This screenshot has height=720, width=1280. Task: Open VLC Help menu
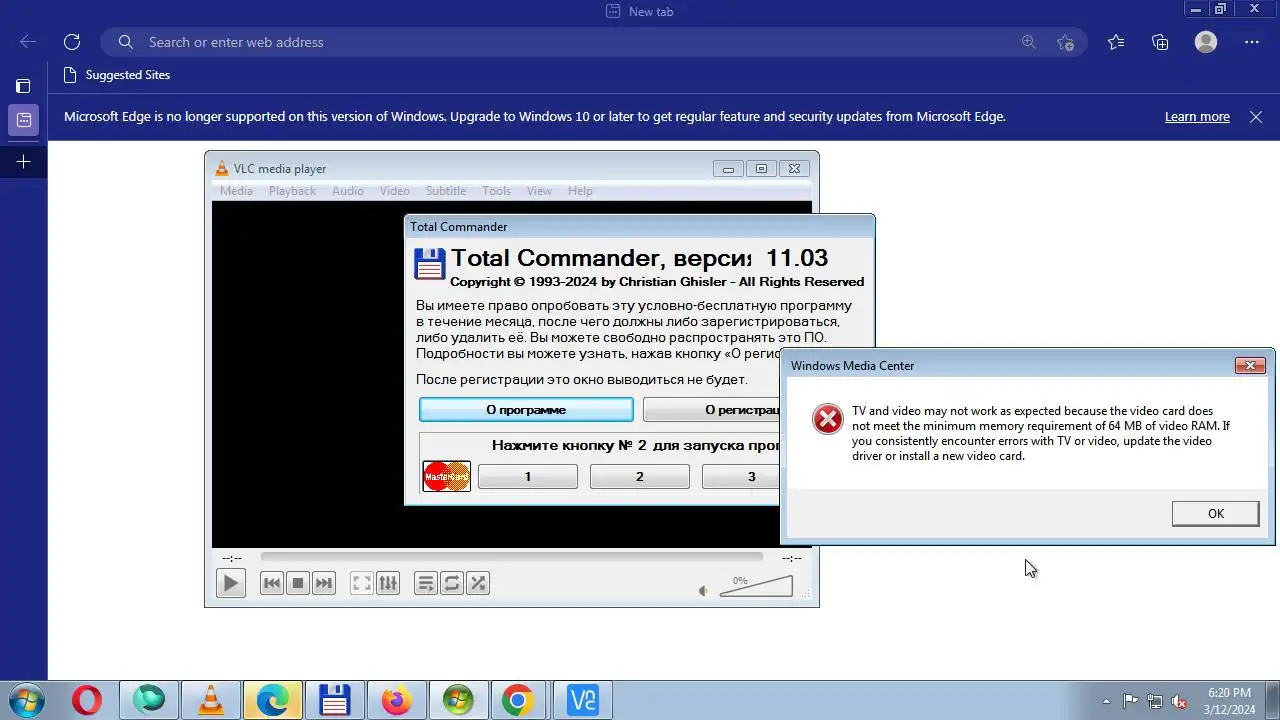(x=580, y=191)
